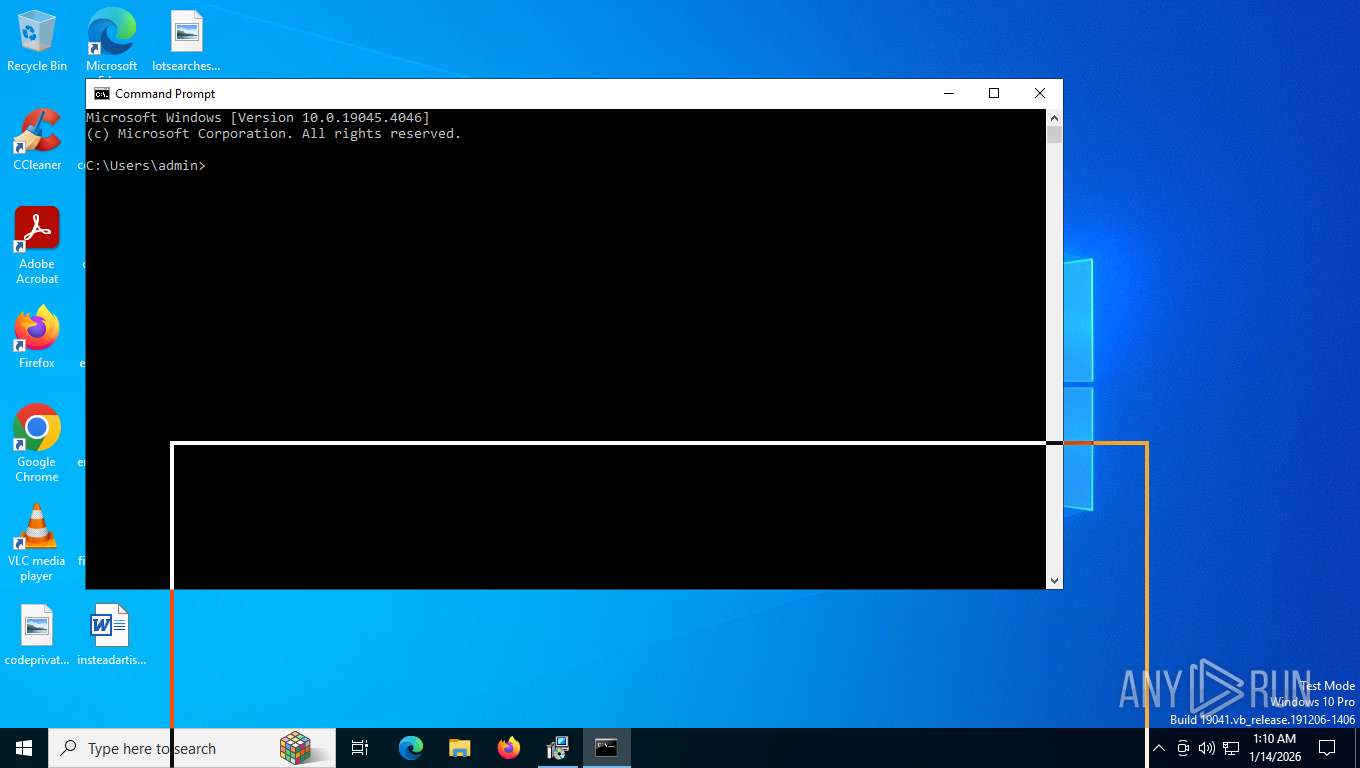Open the clock showing 1:10 AM
The width and height of the screenshot is (1360, 768).
1274,748
